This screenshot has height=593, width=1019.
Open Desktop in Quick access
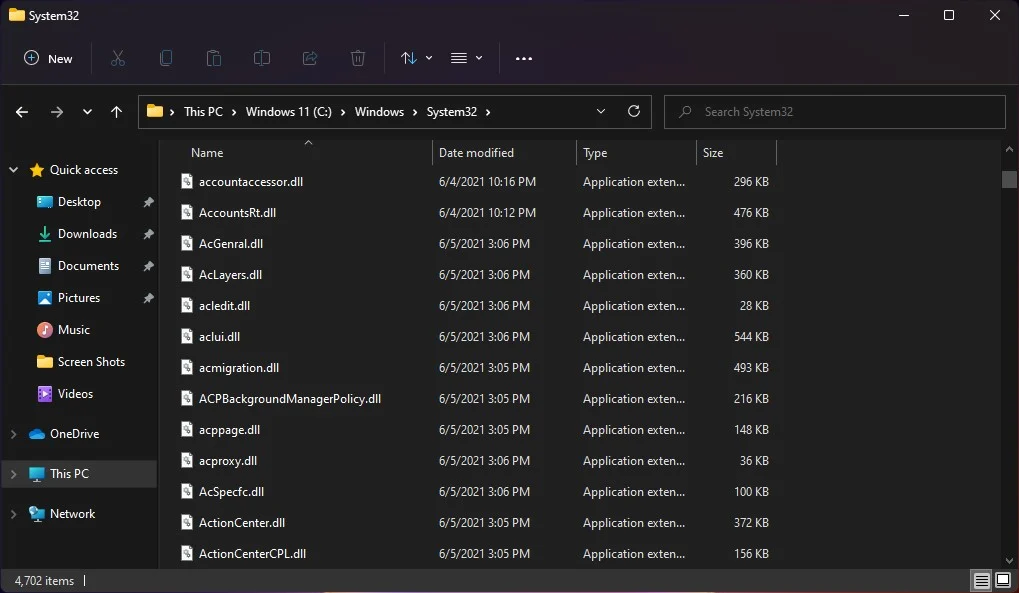(x=79, y=202)
